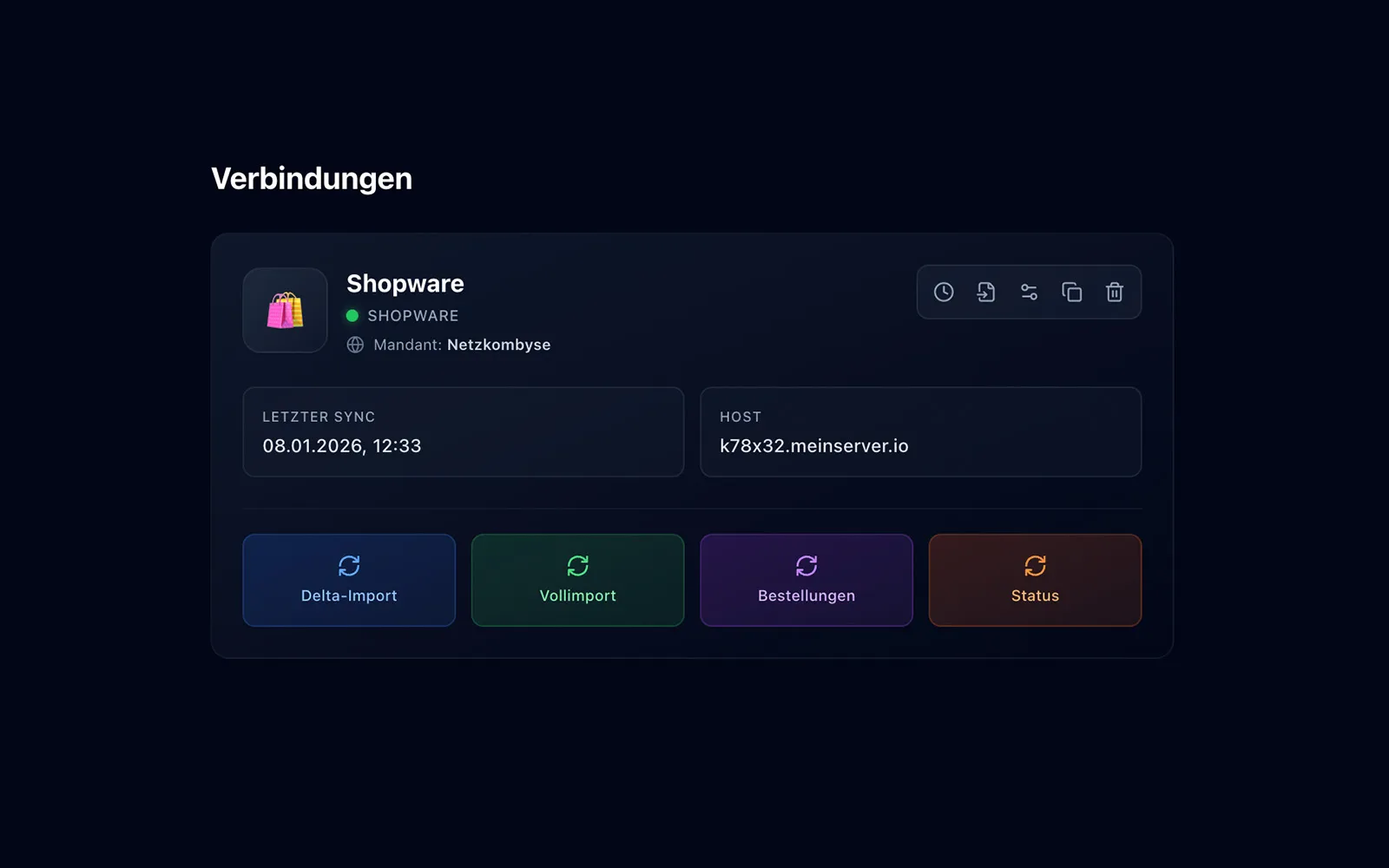This screenshot has height=868, width=1389.
Task: Run the Status sync
Action: [1035, 580]
